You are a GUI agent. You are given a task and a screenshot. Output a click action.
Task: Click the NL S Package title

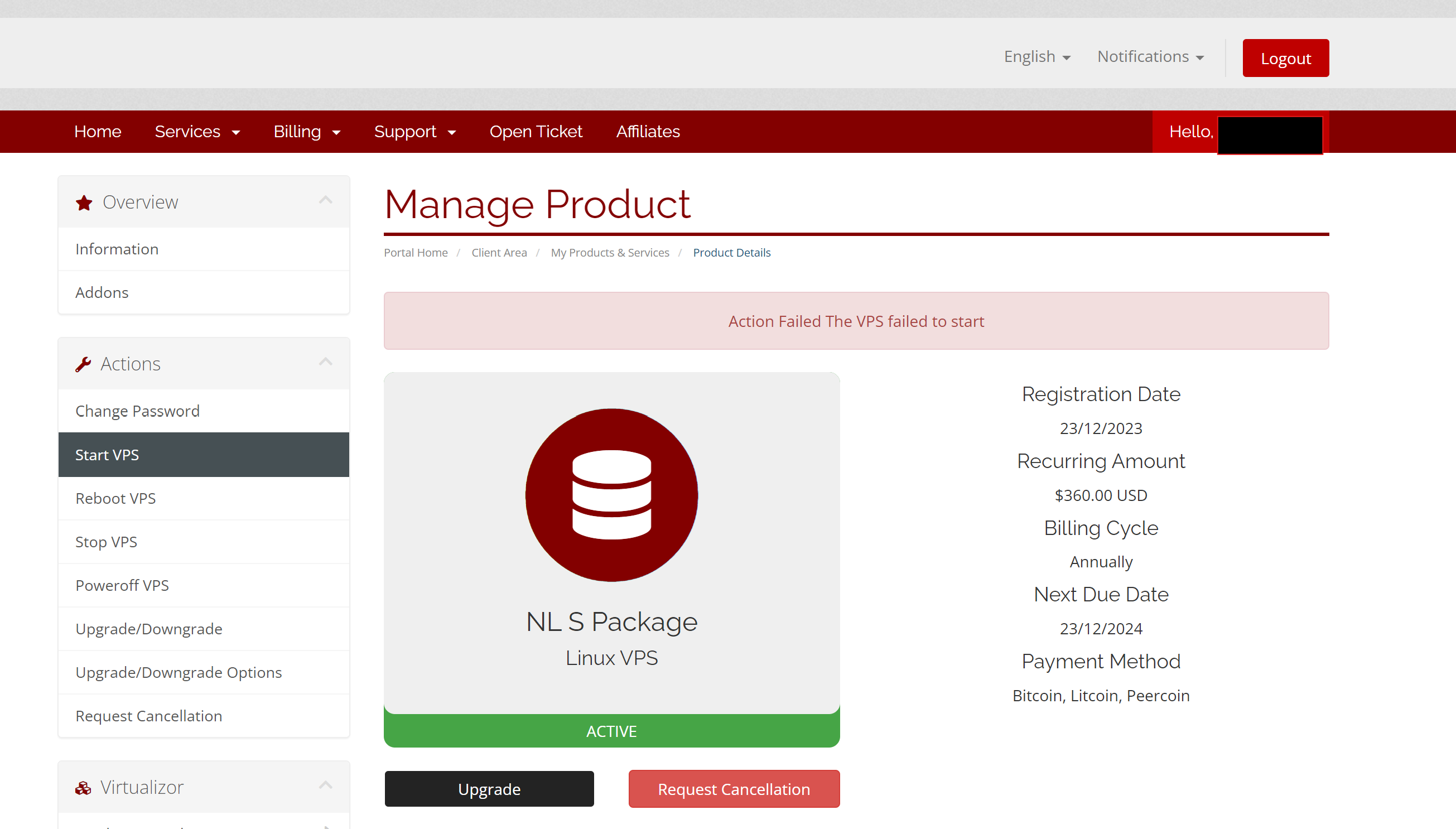pyautogui.click(x=611, y=621)
